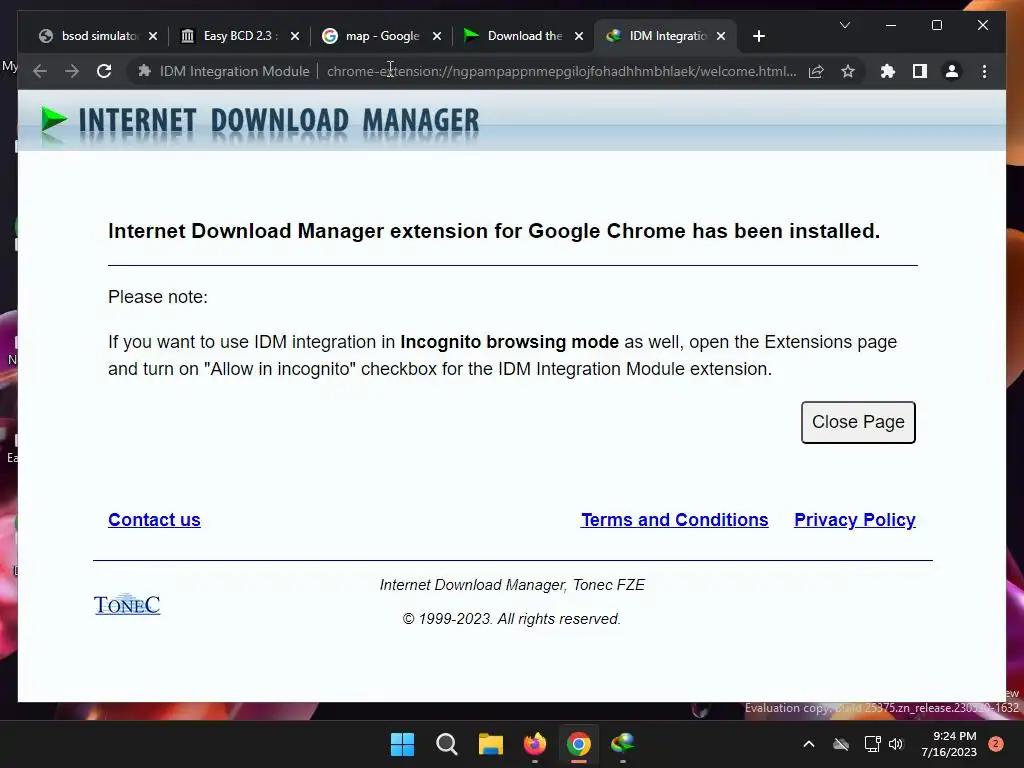Open the Privacy Policy link
Screen dimensions: 1024x768
854,520
